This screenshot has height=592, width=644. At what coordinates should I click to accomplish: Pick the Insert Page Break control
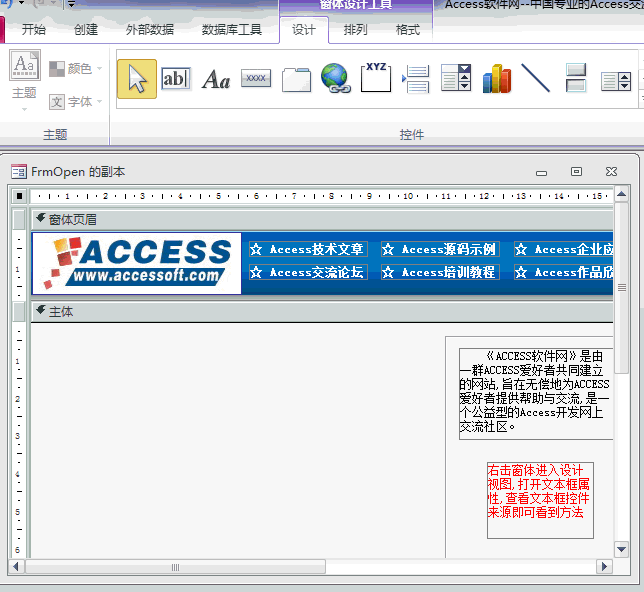click(x=416, y=78)
